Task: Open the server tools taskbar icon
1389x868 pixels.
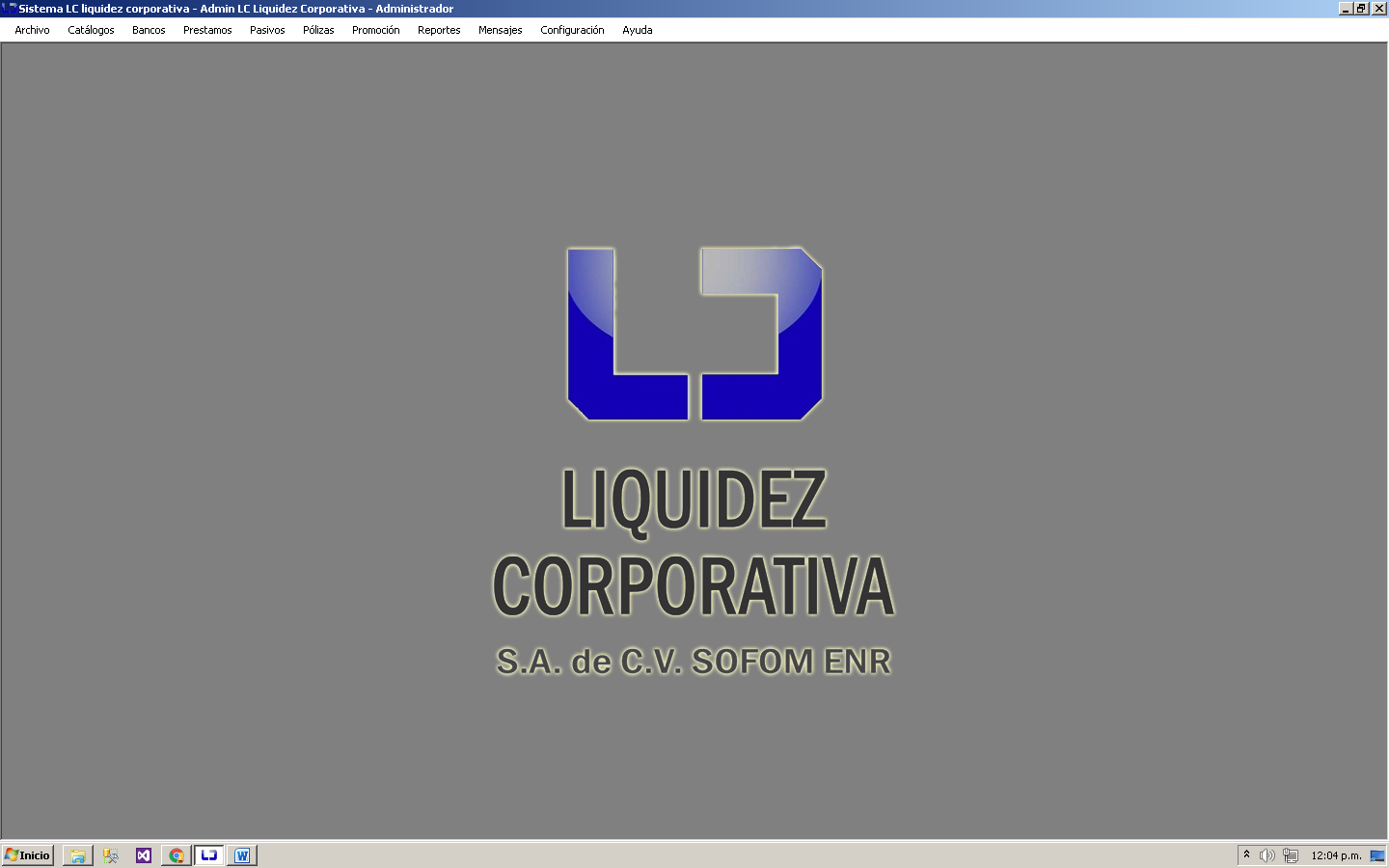Action: coord(111,855)
